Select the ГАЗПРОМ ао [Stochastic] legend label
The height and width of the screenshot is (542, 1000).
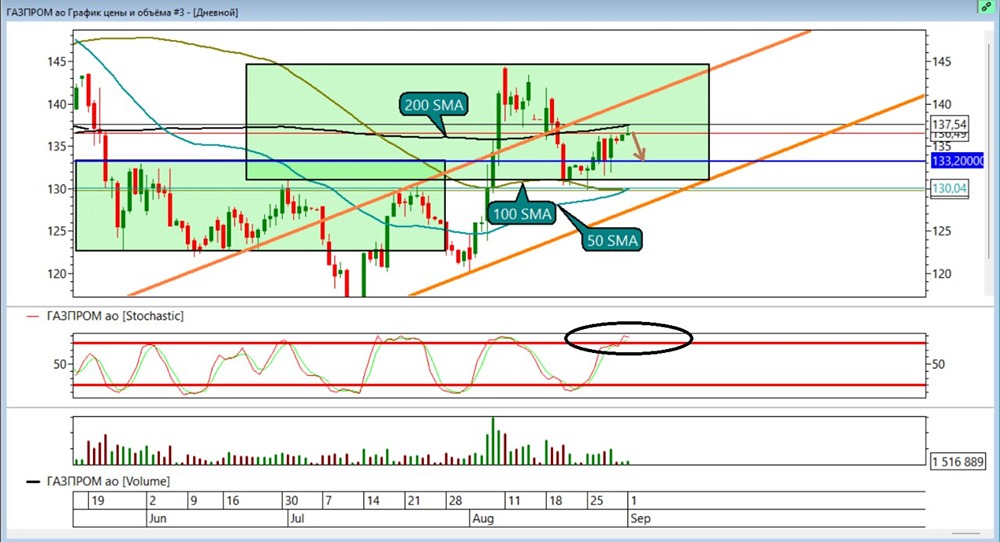pos(115,316)
